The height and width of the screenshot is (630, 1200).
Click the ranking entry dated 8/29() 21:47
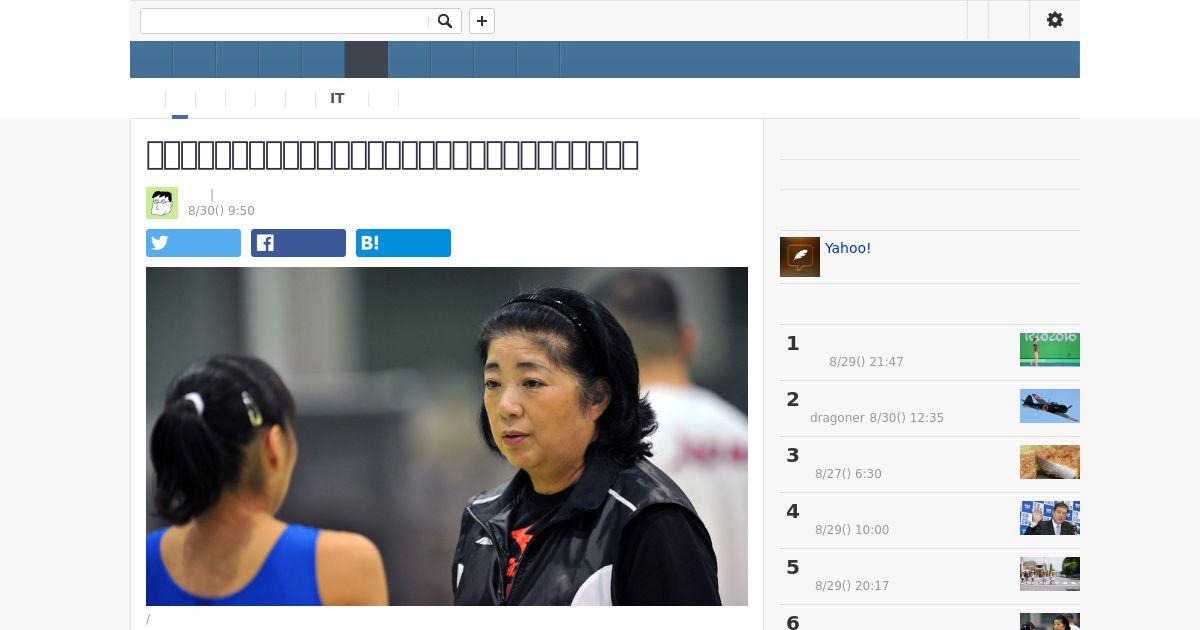[x=930, y=352]
